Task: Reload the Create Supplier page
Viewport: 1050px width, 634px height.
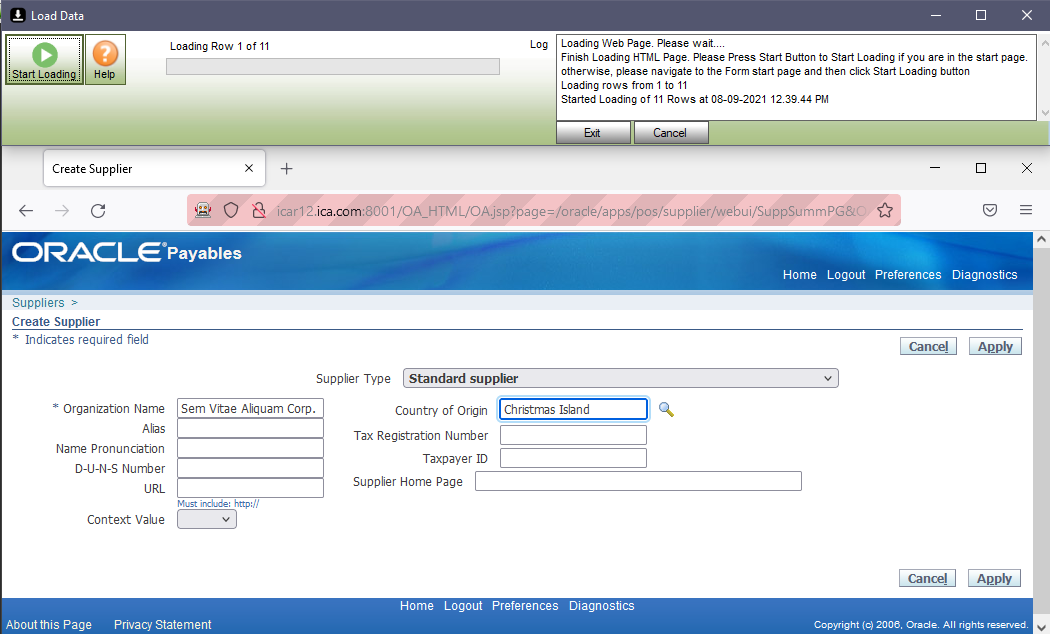Action: (x=98, y=211)
